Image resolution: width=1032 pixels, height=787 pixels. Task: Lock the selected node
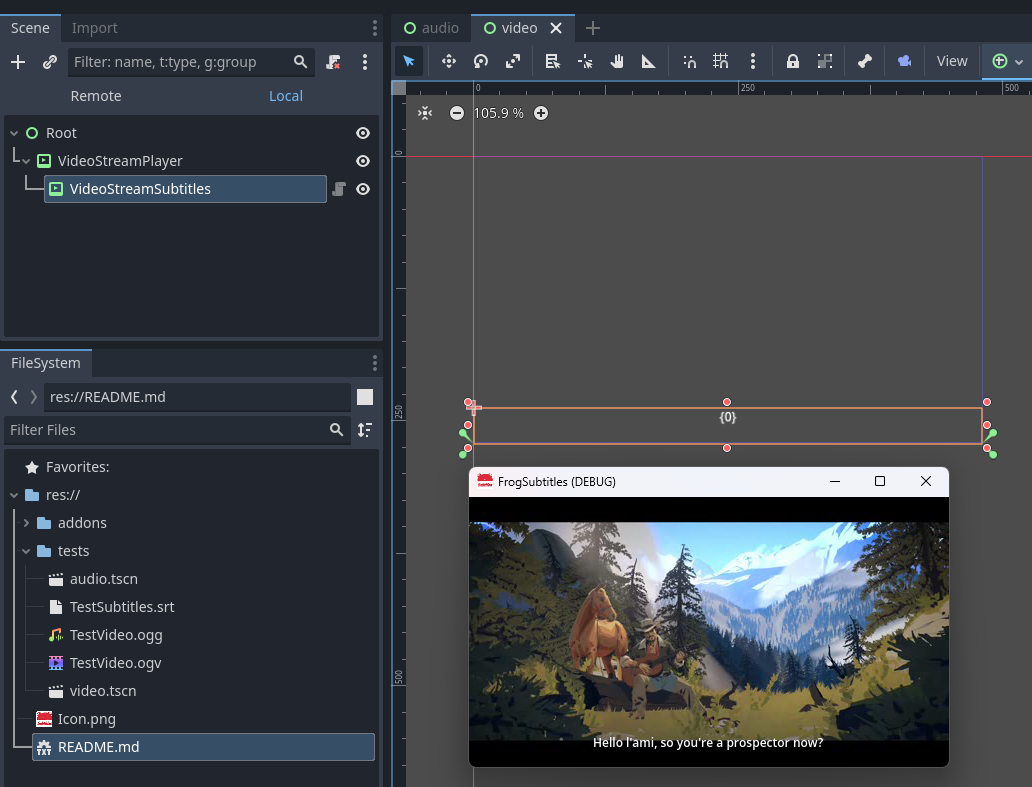792,61
